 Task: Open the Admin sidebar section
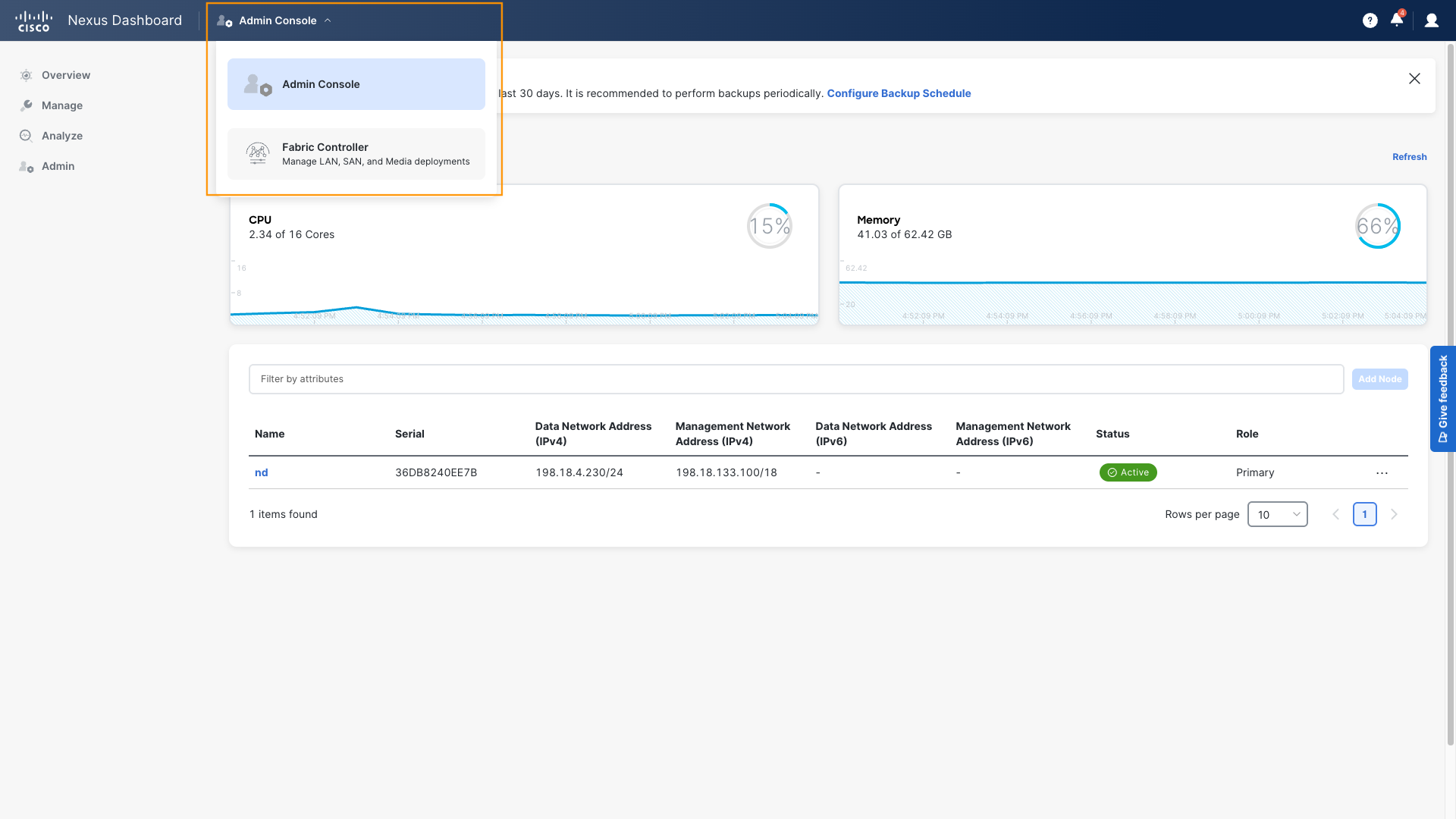coord(58,166)
